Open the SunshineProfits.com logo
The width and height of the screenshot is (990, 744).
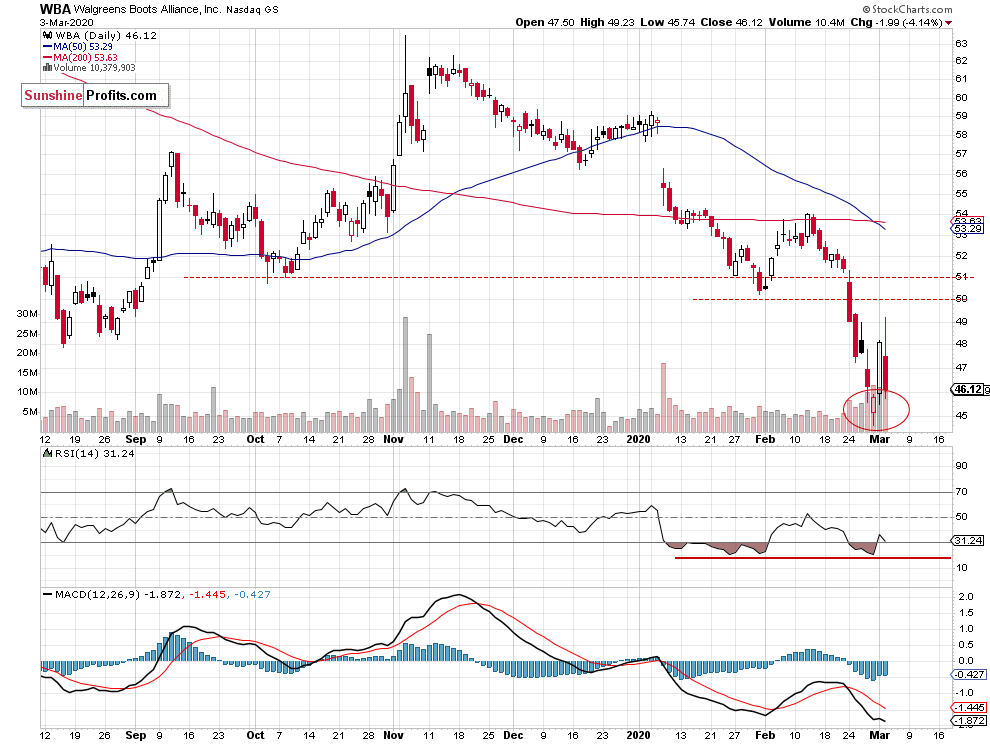[95, 95]
